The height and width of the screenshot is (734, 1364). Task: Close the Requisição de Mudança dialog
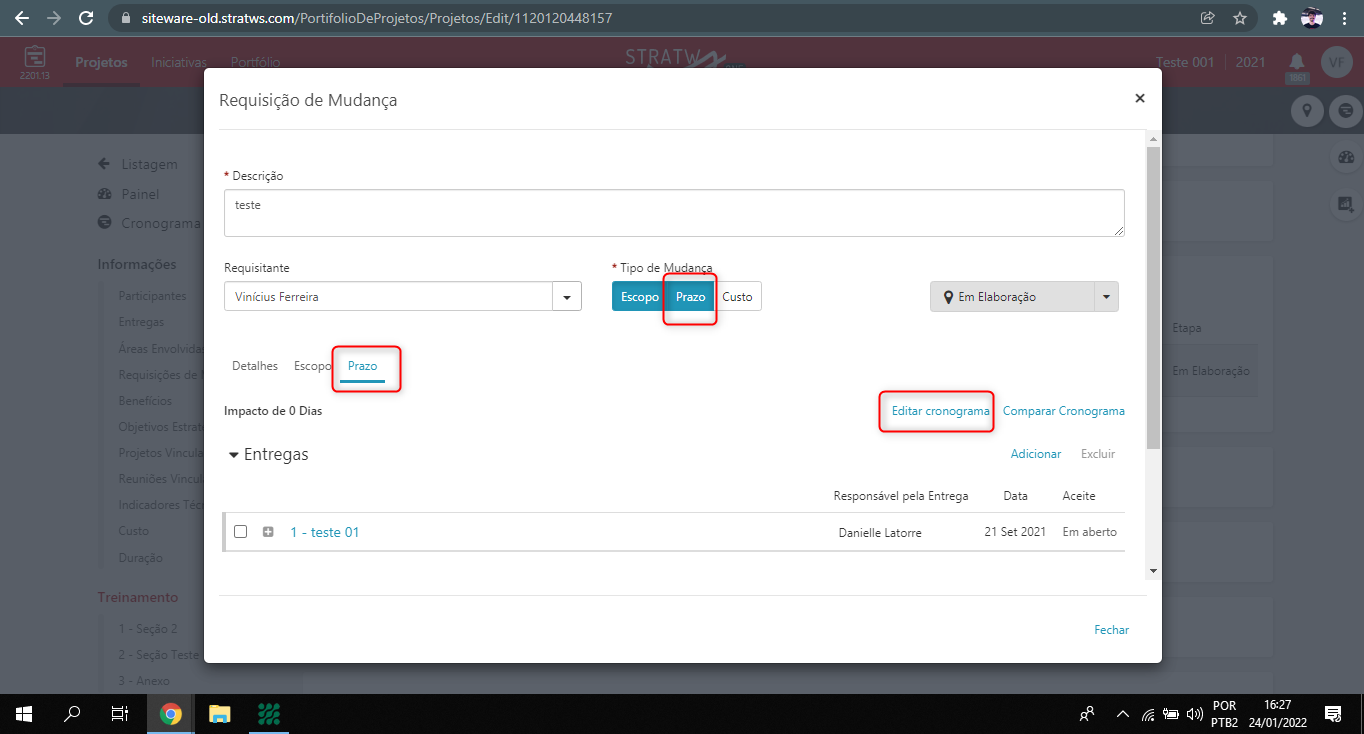[1139, 98]
